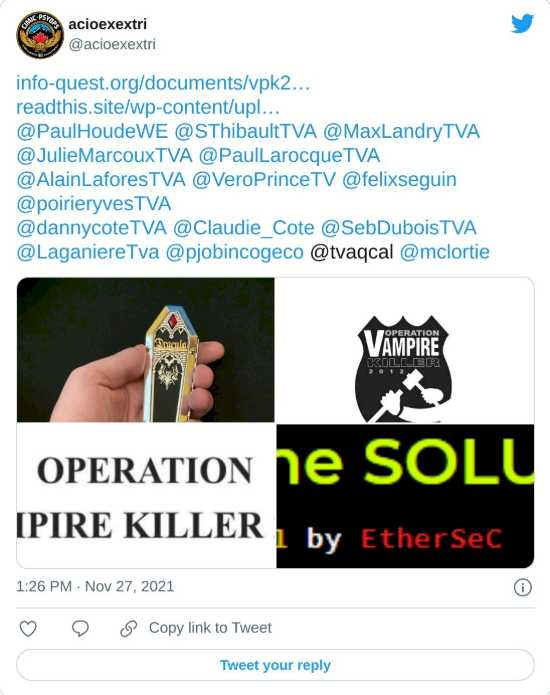The image size is (550, 695).
Task: View OPERATION VAMPIRE KILLER text image
Action: click(x=145, y=496)
